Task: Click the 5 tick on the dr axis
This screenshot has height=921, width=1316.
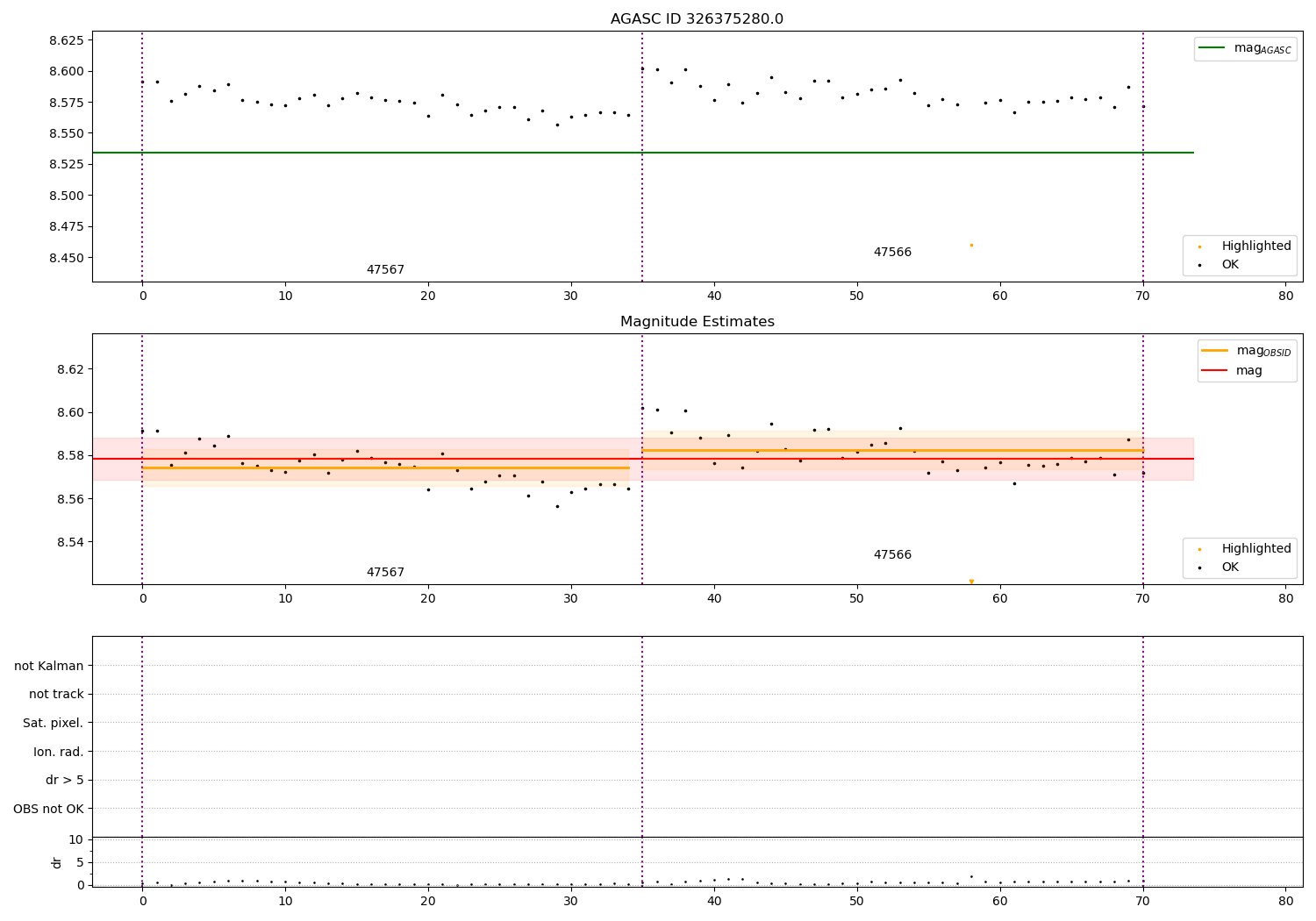Action: [80, 862]
